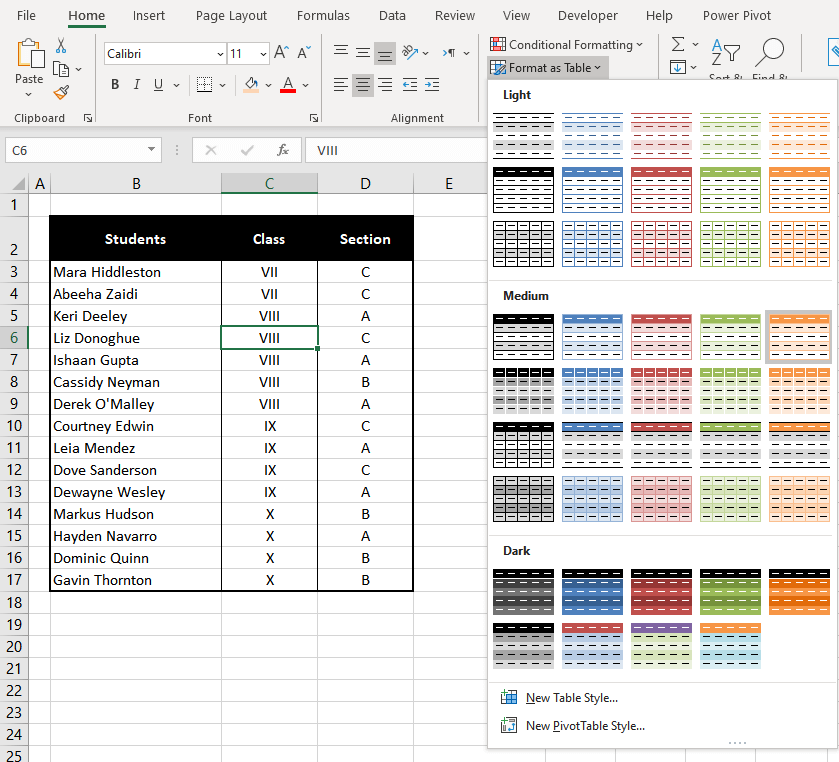Open the Calibri font name dropdown
The height and width of the screenshot is (762, 839).
222,52
